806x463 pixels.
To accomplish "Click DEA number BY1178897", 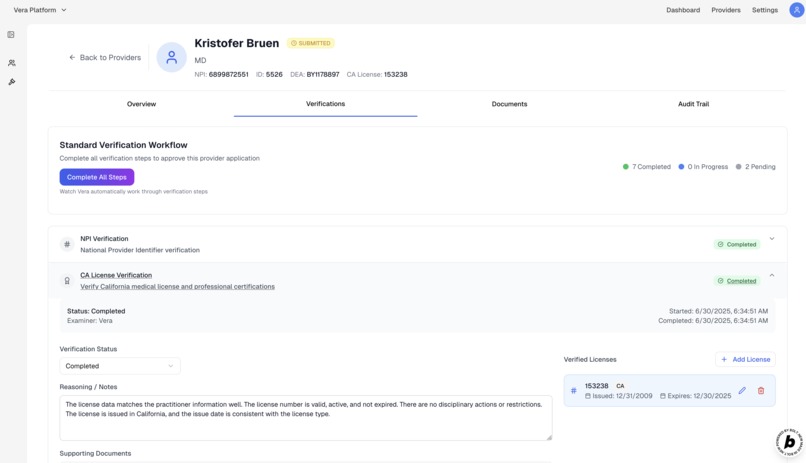I will click(323, 75).
